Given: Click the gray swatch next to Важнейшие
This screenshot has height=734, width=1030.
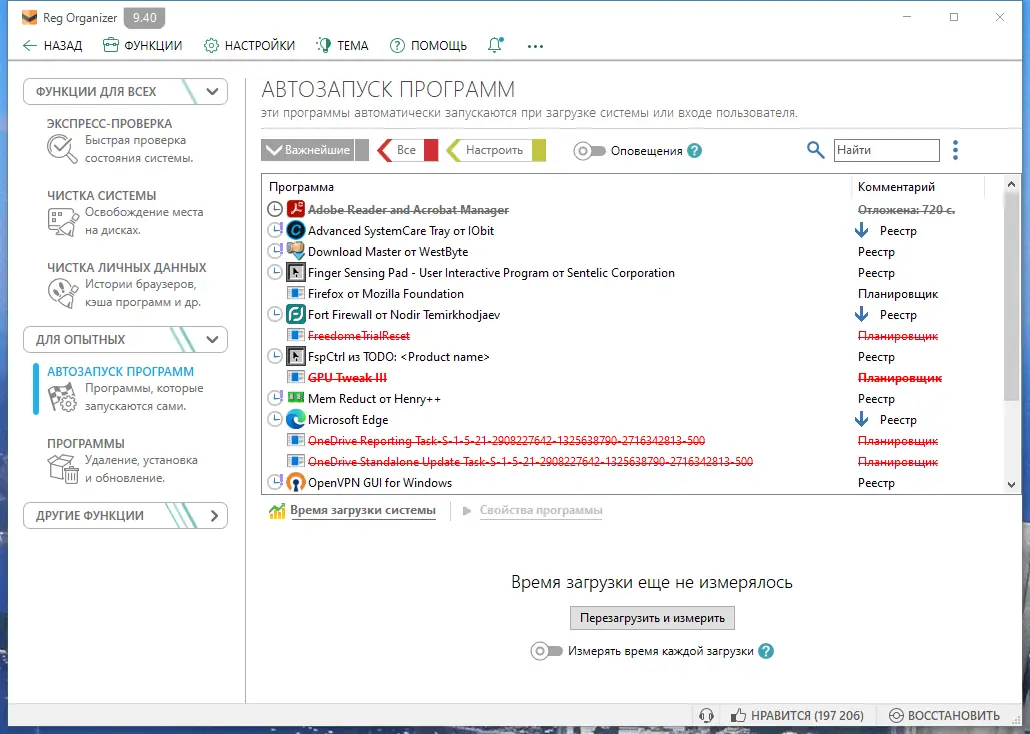Looking at the screenshot, I should coord(362,150).
